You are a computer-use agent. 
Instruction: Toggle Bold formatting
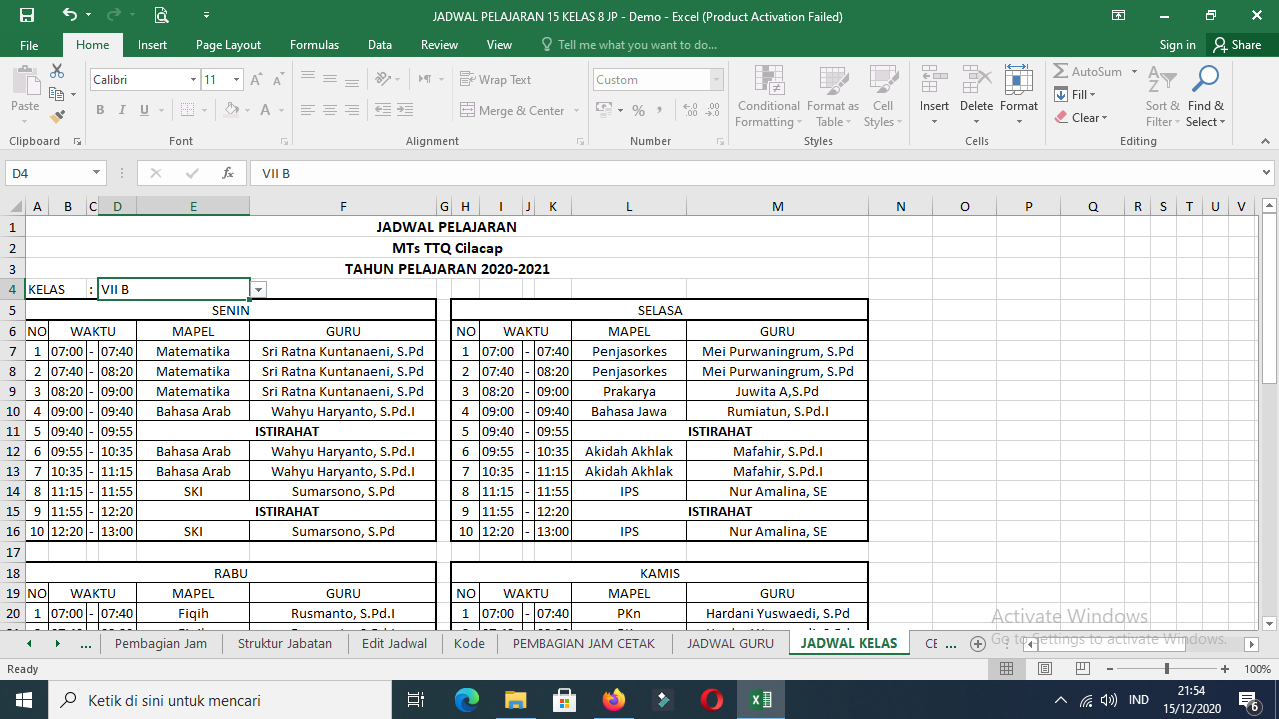pyautogui.click(x=100, y=110)
